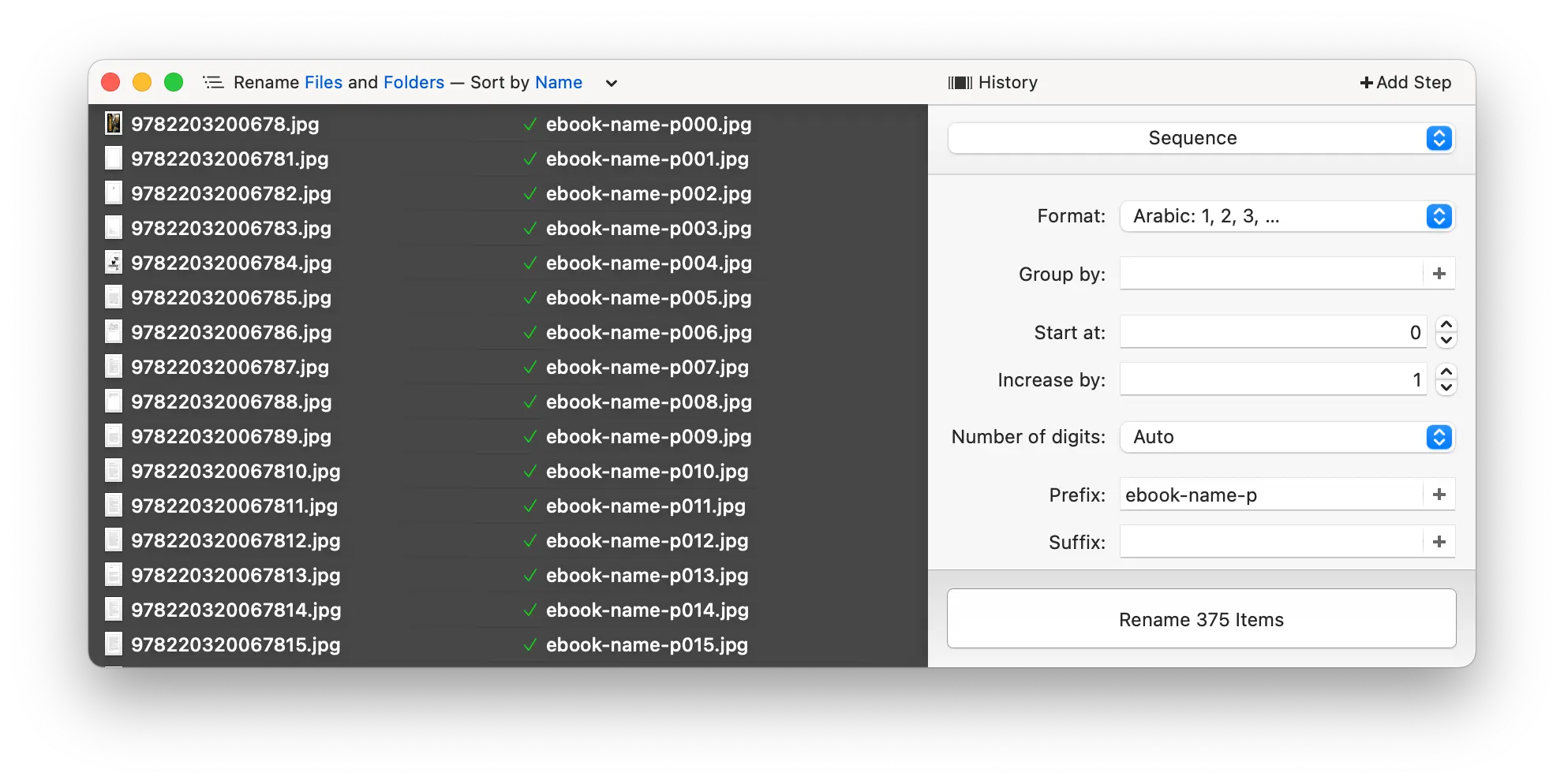Viewport: 1564px width, 784px height.
Task: Click thumbnail icon of 97822032006786.jpg
Action: [x=114, y=331]
